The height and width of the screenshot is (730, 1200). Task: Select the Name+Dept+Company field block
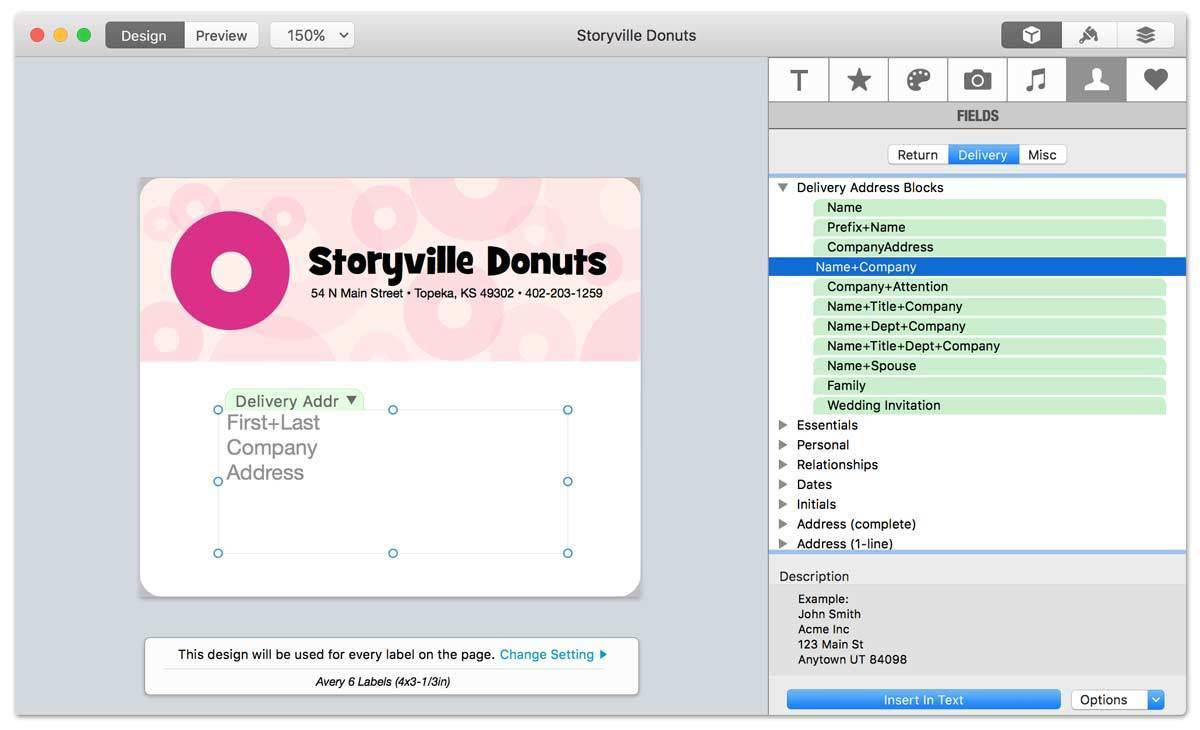(989, 326)
